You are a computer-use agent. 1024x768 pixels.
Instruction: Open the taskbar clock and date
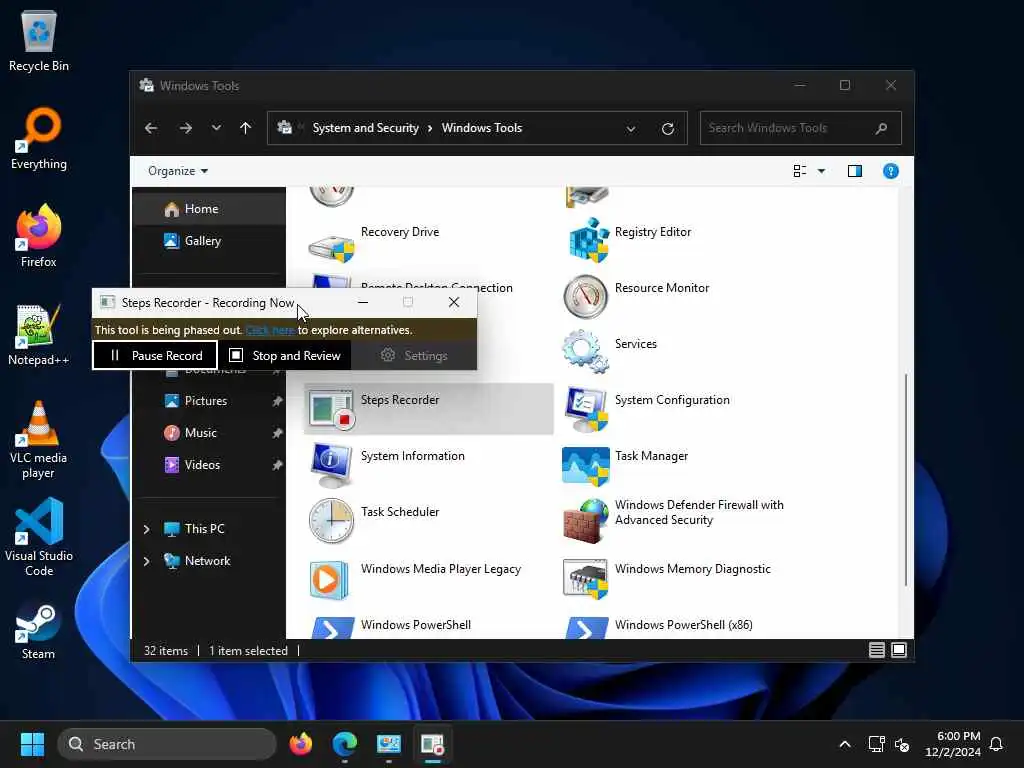point(953,744)
